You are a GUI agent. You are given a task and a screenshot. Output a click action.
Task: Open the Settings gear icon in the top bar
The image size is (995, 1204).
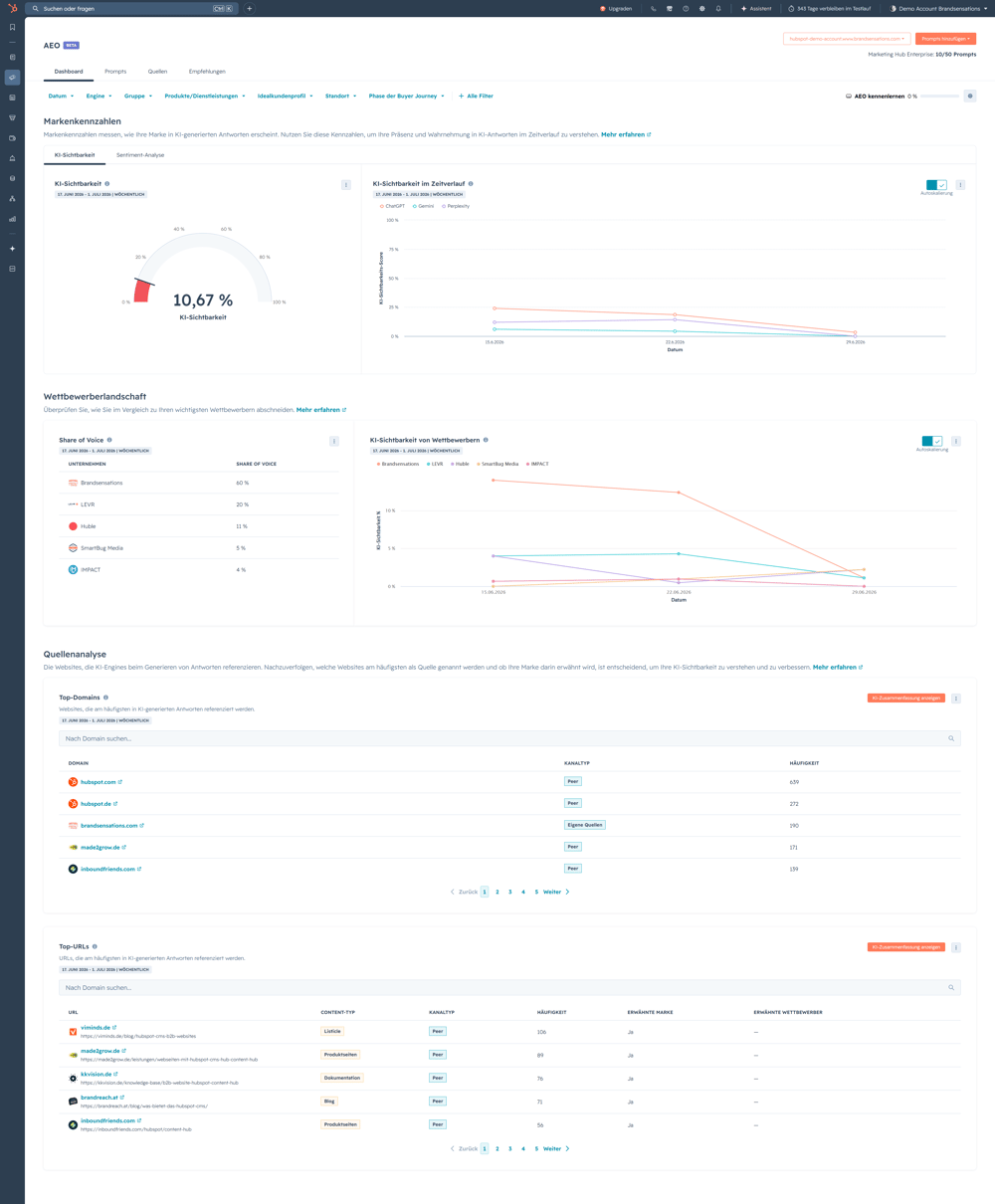tap(702, 8)
